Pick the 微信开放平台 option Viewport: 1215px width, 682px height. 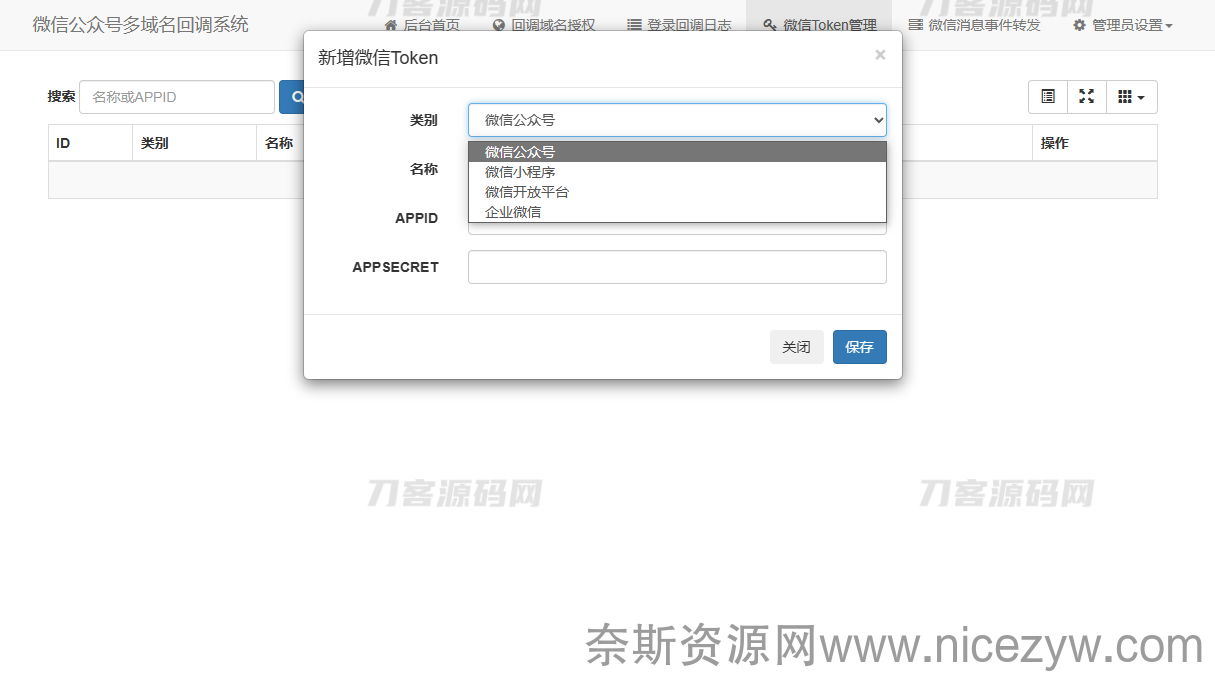coord(677,192)
